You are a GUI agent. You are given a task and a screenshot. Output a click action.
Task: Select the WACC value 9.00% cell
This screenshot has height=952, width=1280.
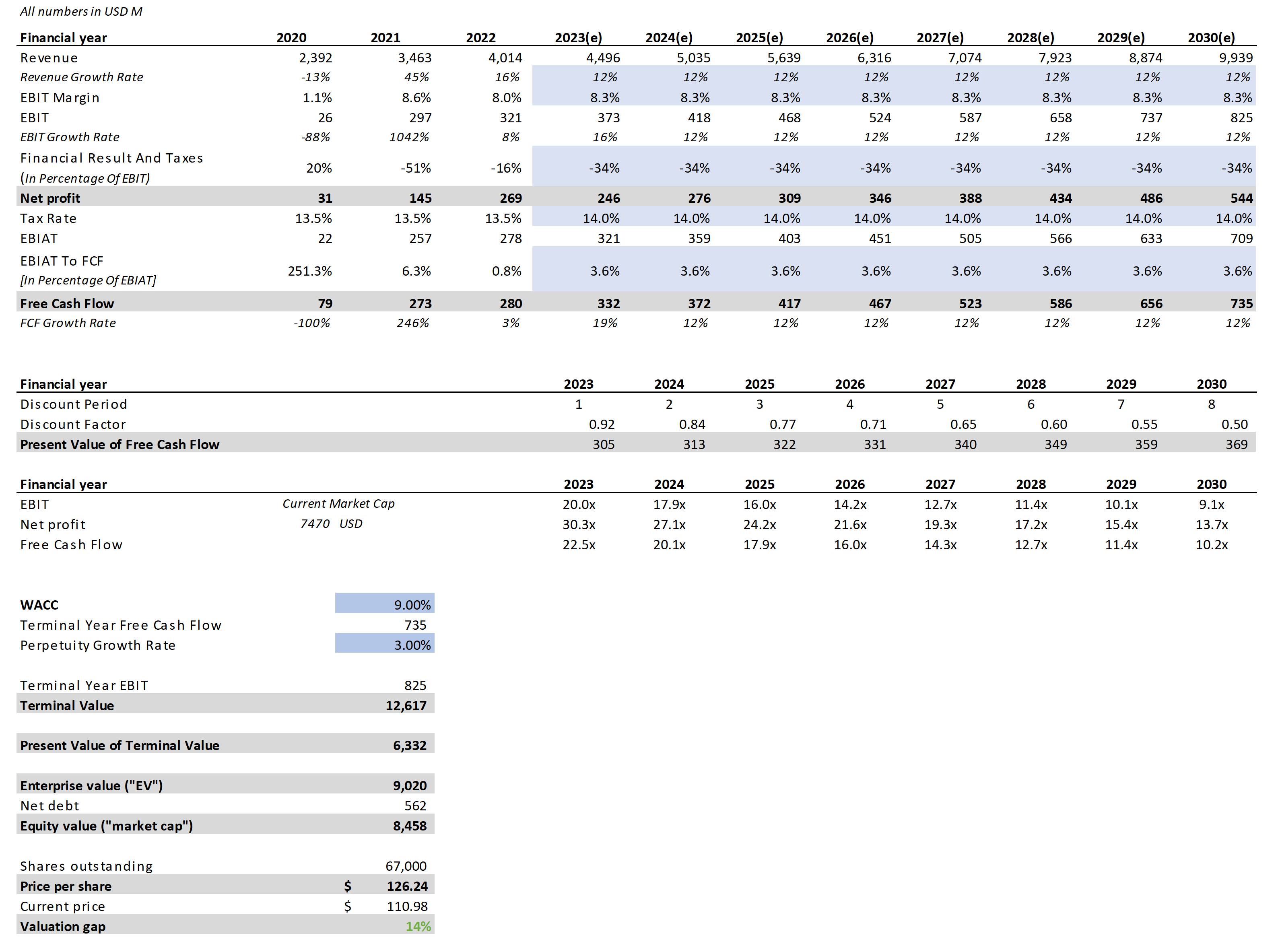[x=384, y=604]
